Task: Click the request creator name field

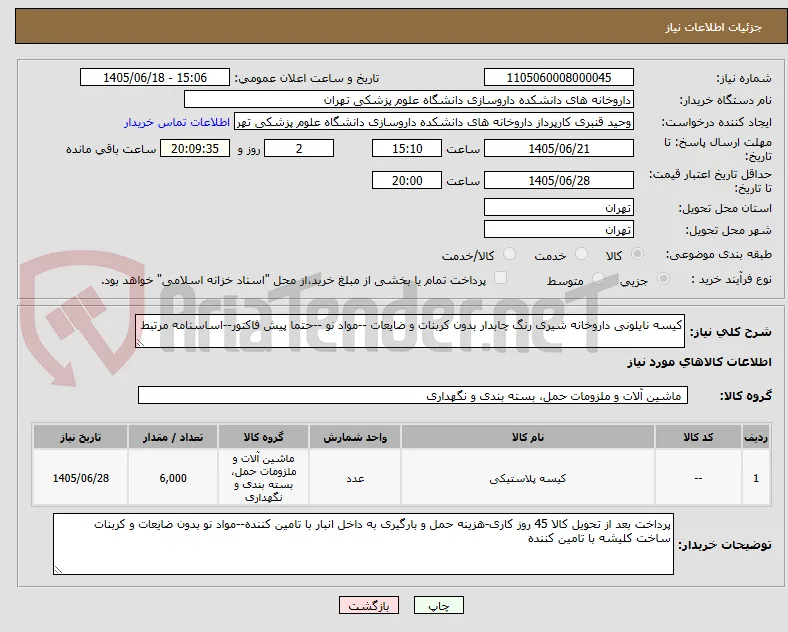Action: 434,122
